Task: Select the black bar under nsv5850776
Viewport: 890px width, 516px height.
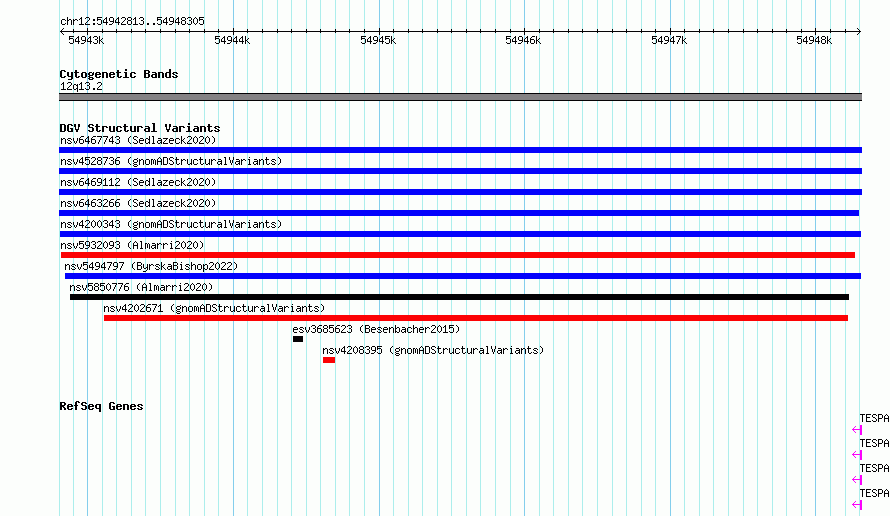Action: tap(459, 297)
